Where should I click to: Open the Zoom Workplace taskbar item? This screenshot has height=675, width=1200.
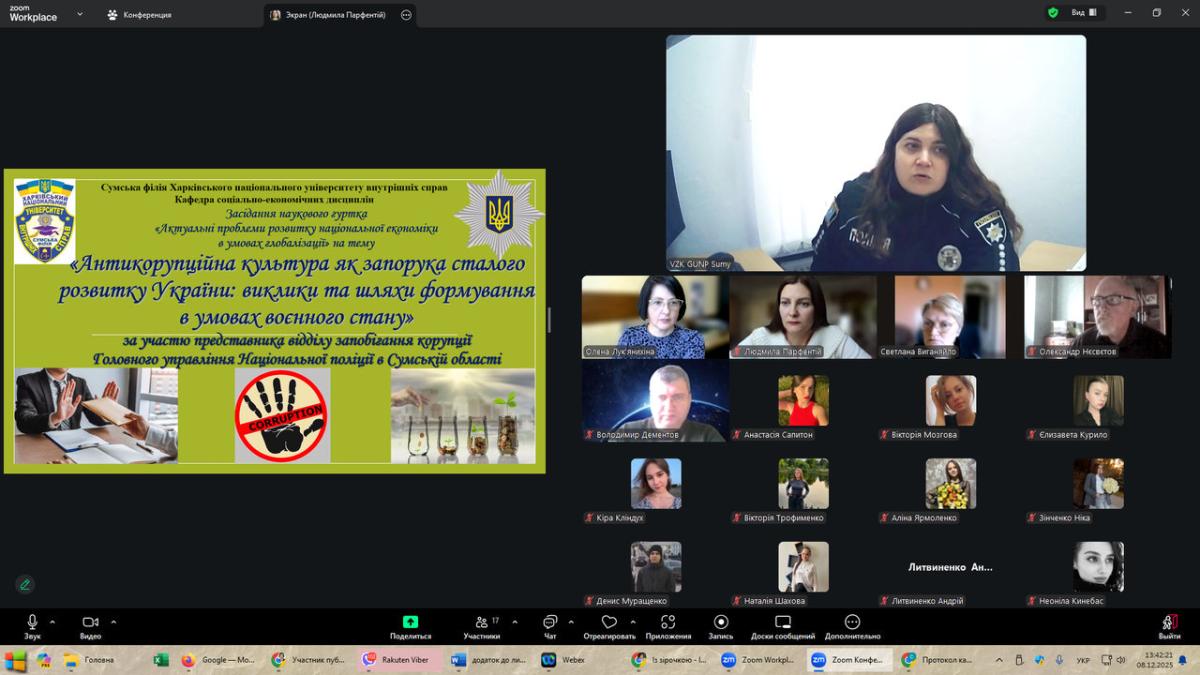(x=758, y=660)
